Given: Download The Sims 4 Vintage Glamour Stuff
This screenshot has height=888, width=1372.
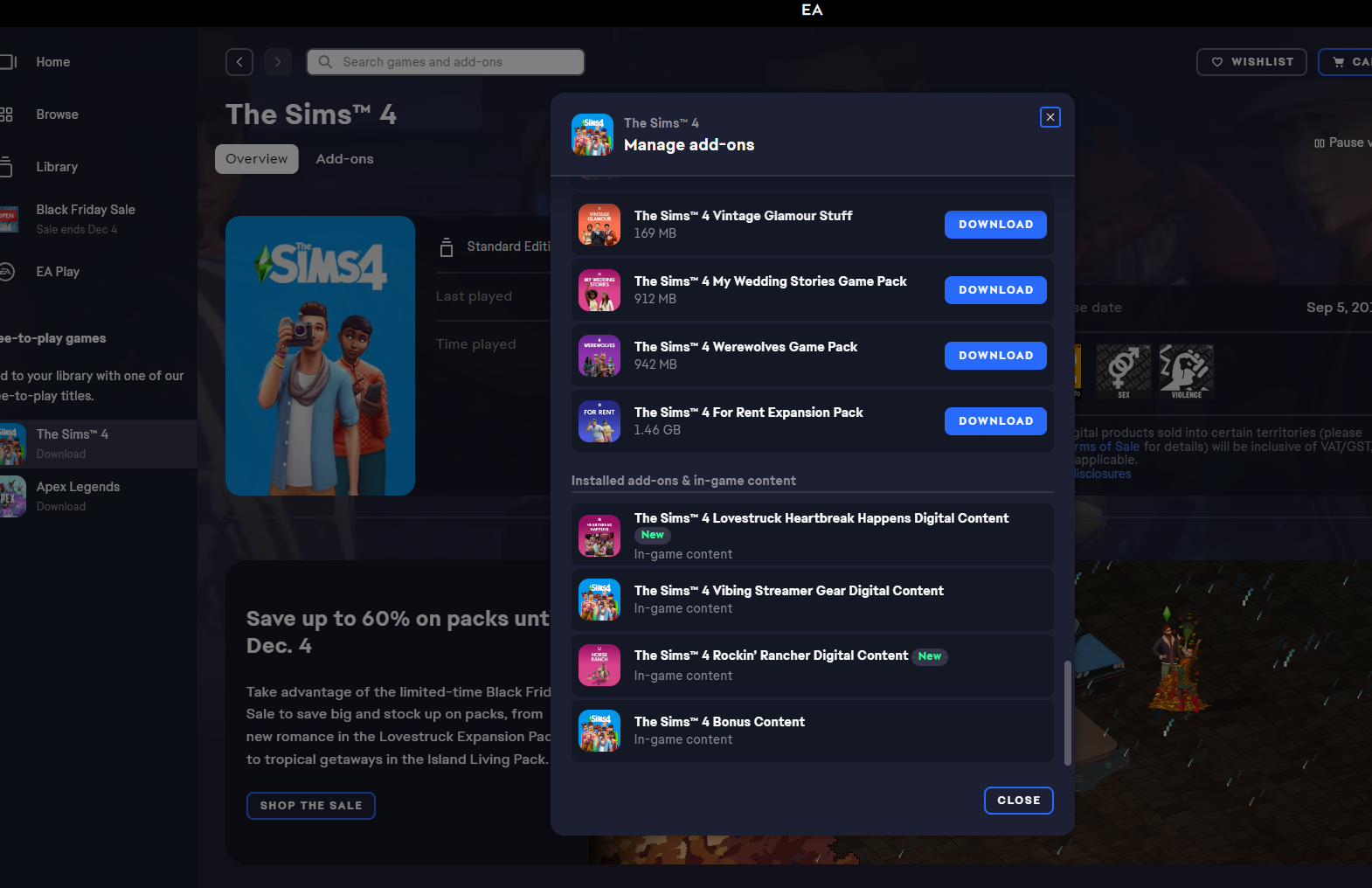Looking at the screenshot, I should [995, 225].
